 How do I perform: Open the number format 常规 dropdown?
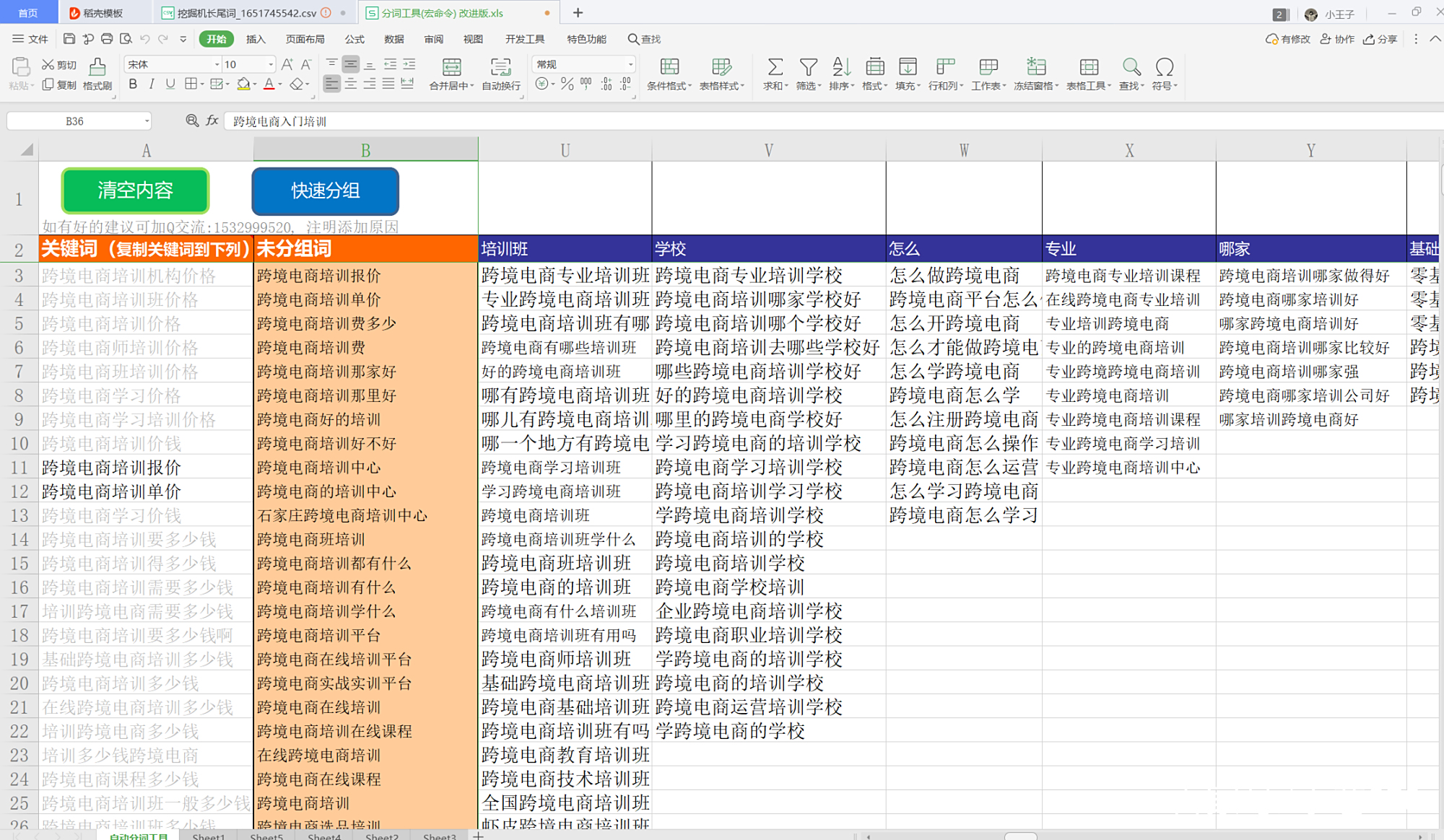pos(630,64)
